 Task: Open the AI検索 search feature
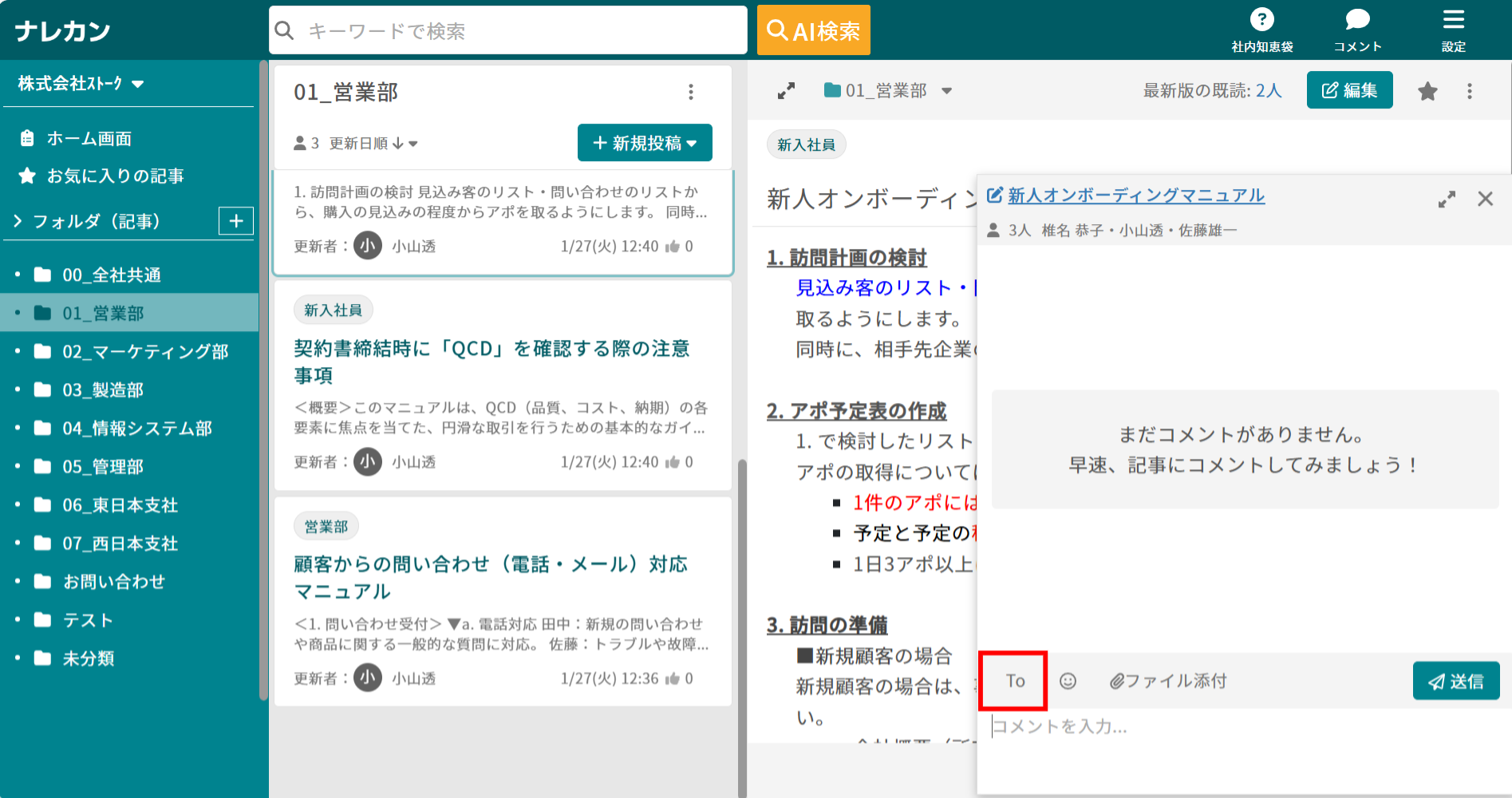pyautogui.click(x=813, y=30)
